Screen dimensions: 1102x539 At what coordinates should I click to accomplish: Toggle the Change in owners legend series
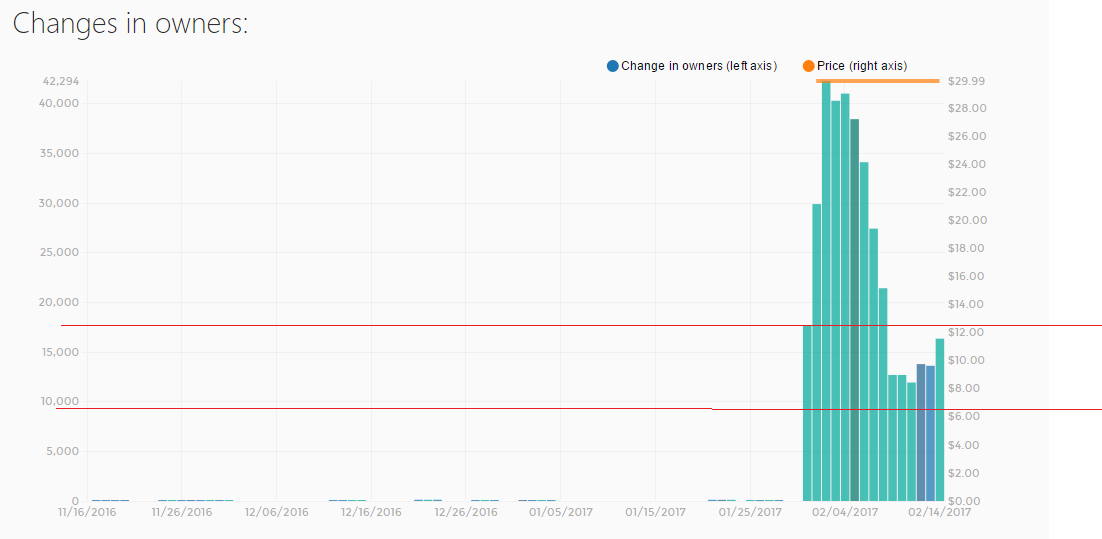coord(692,66)
